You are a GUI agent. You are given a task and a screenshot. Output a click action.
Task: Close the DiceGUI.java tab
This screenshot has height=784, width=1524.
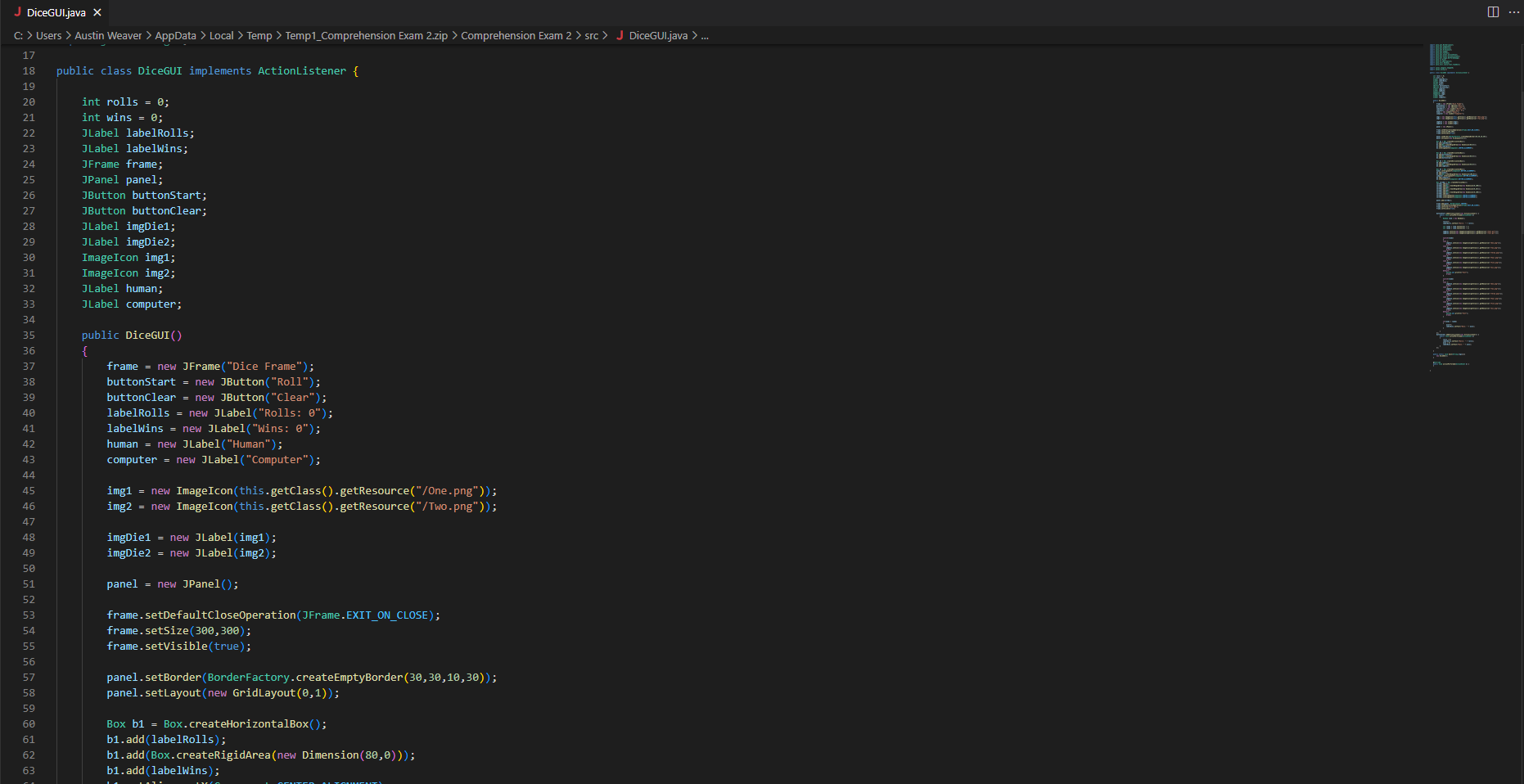(97, 12)
